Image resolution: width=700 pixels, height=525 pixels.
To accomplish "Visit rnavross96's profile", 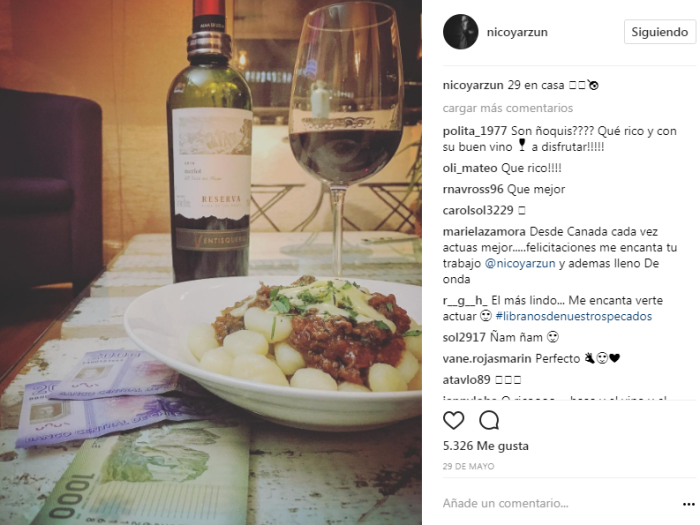I will pyautogui.click(x=473, y=189).
